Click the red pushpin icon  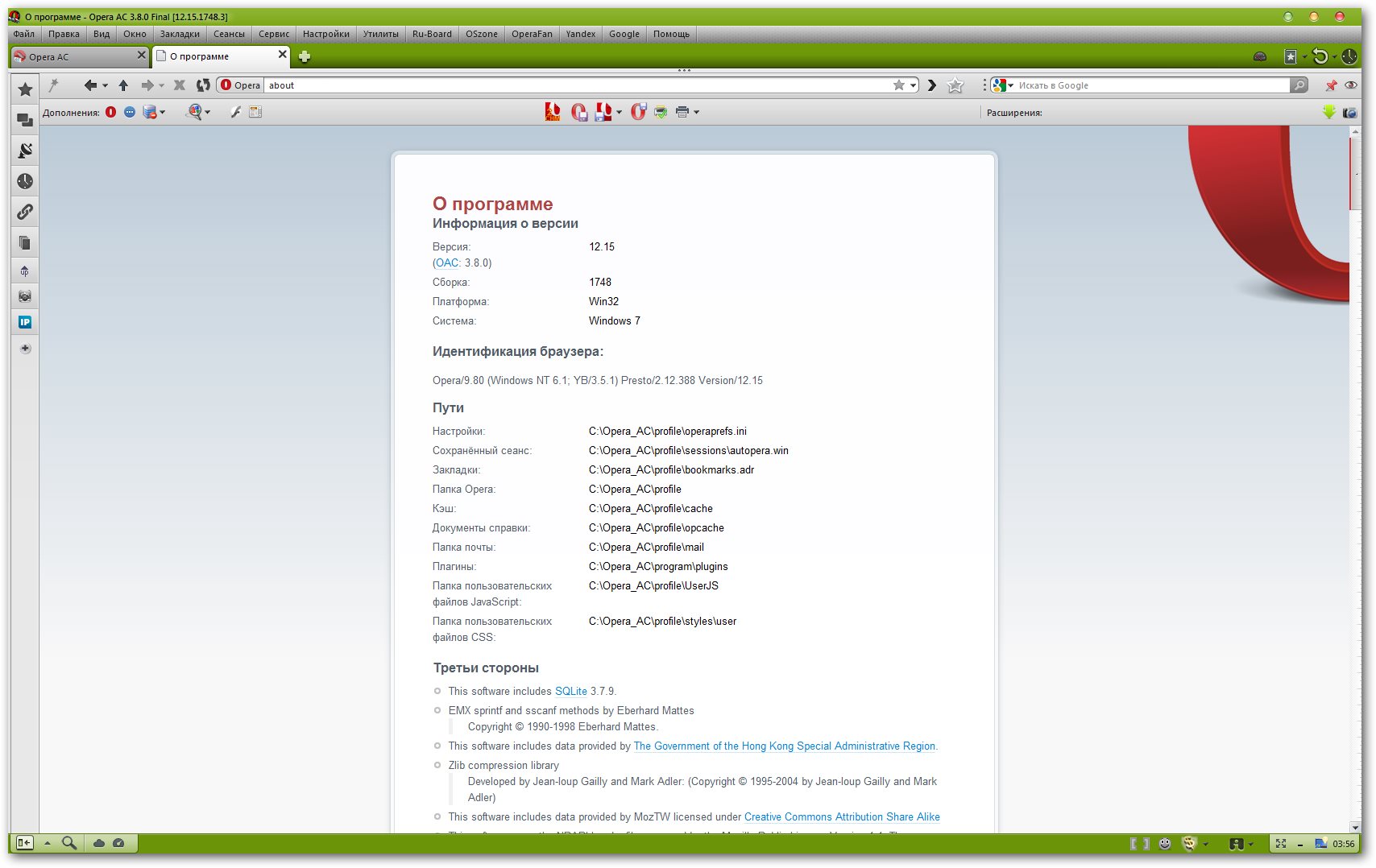click(x=1331, y=85)
